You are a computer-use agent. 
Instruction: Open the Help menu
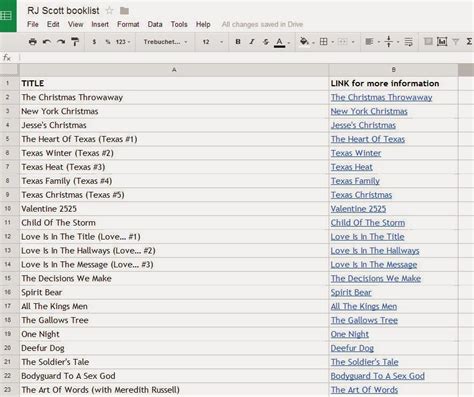pos(203,24)
